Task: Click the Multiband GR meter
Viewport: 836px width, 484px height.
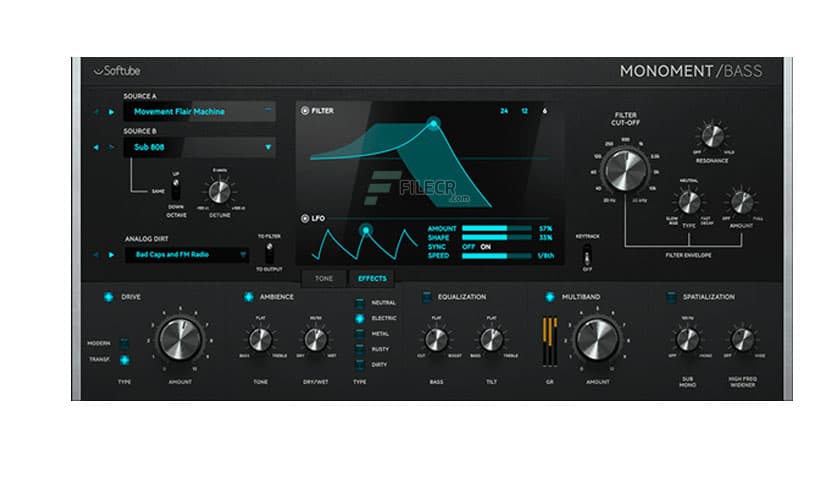Action: tap(550, 342)
